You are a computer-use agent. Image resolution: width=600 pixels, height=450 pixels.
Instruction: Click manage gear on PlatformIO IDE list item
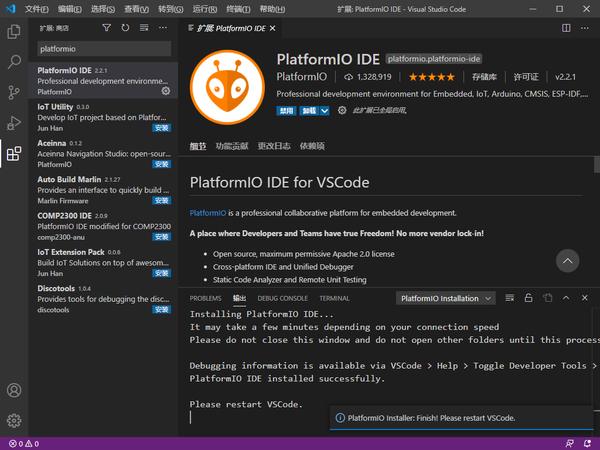166,91
